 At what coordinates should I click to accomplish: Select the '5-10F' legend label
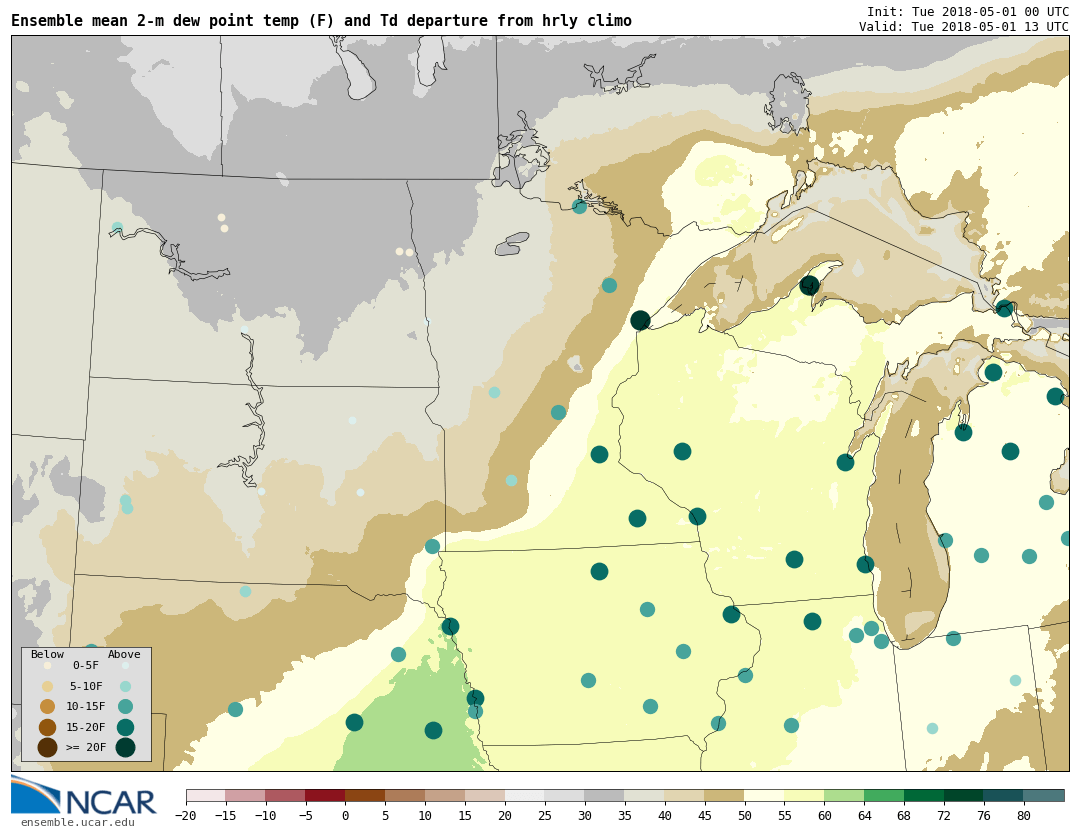pyautogui.click(x=86, y=686)
